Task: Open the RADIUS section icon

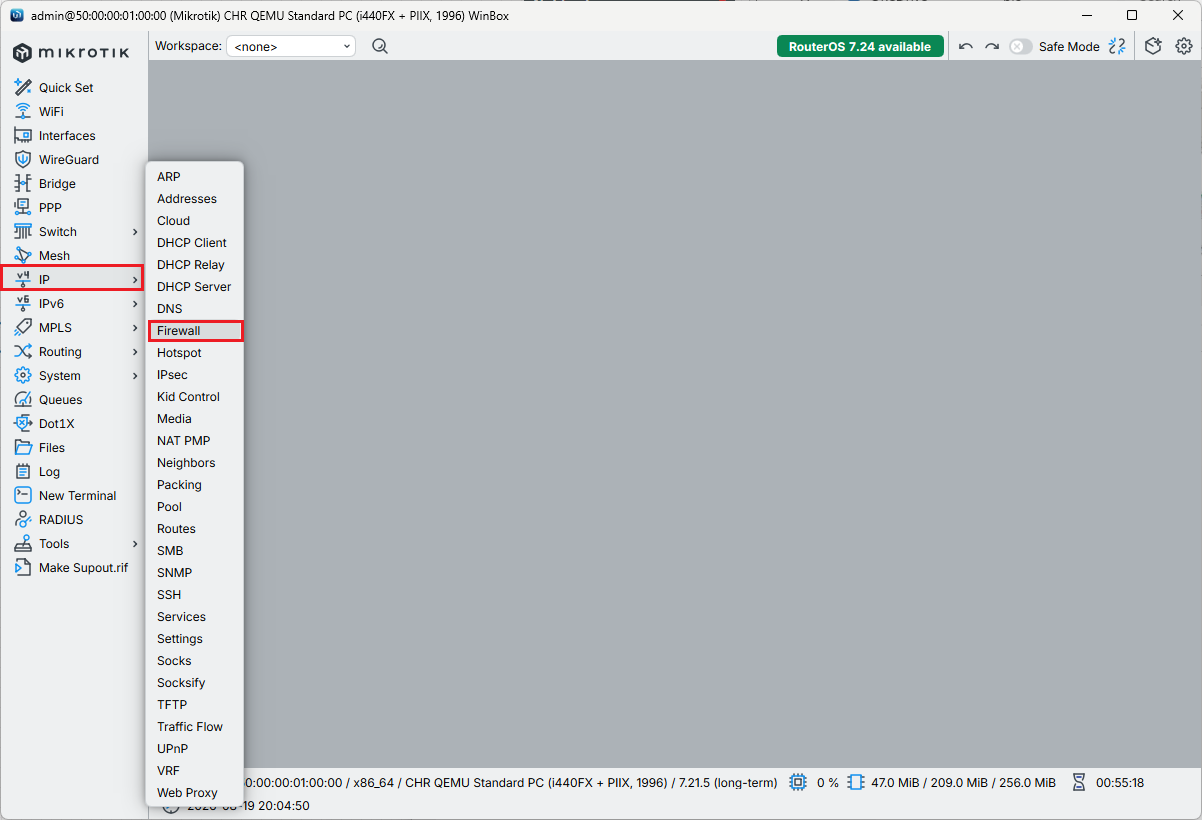Action: pos(23,519)
